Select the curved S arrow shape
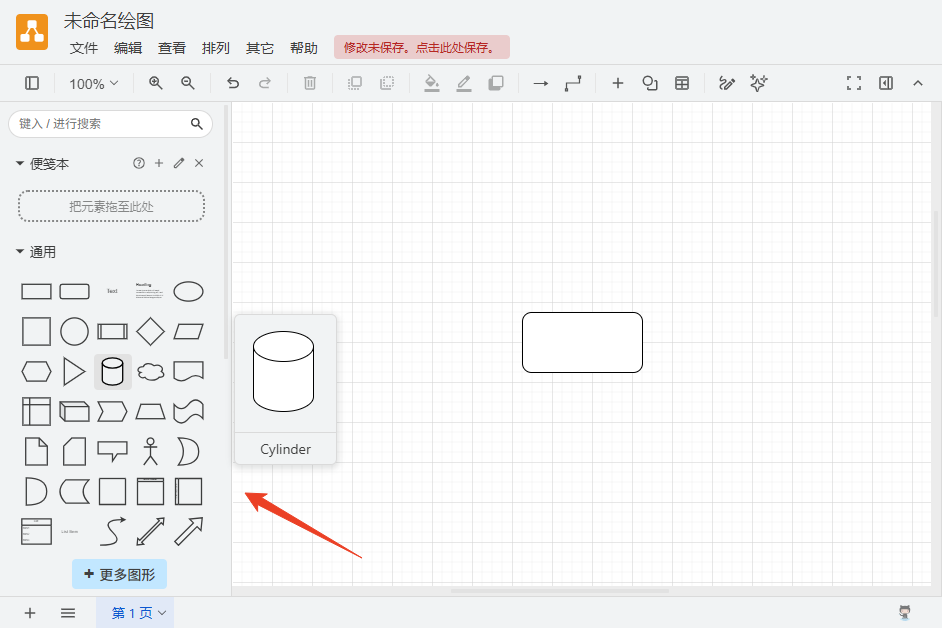Image resolution: width=942 pixels, height=628 pixels. pyautogui.click(x=112, y=531)
